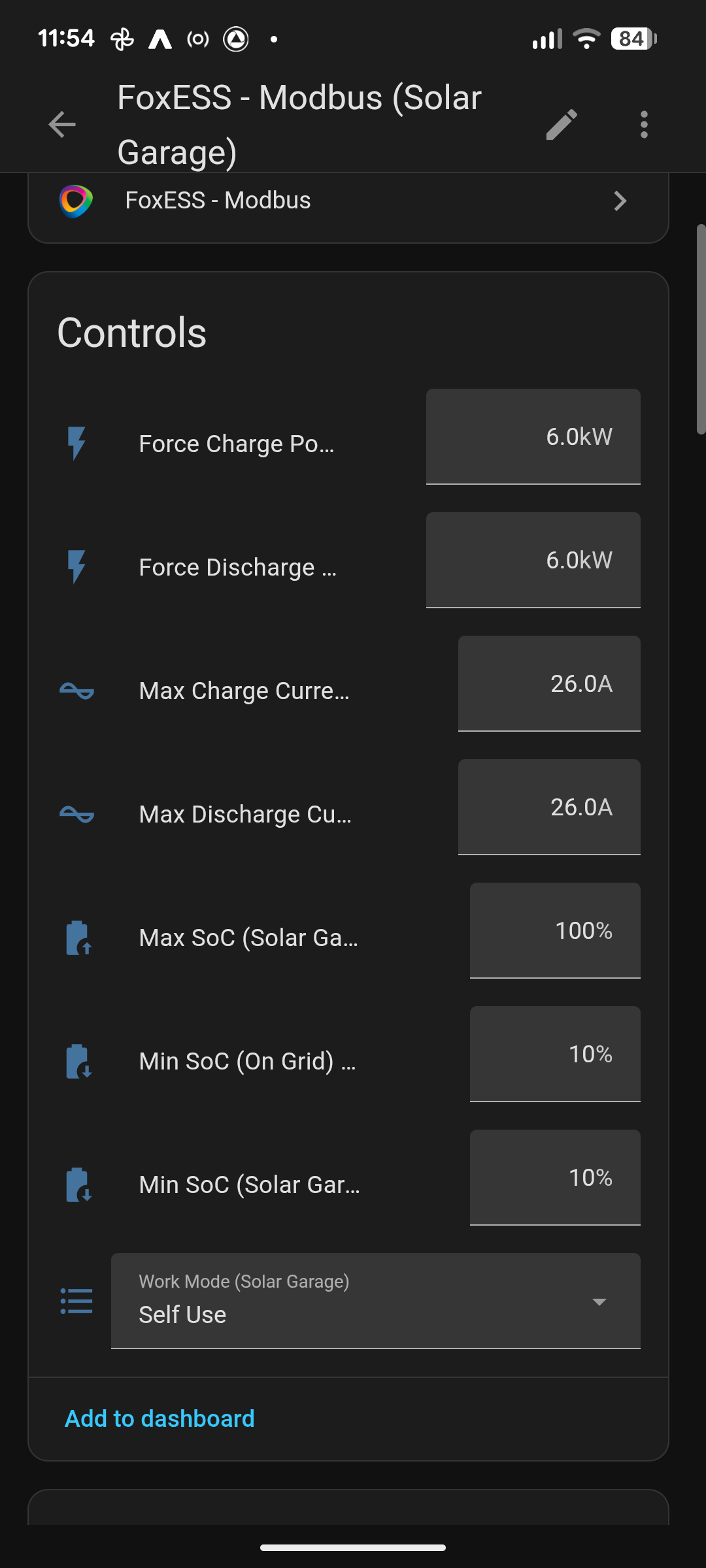Viewport: 706px width, 1568px height.
Task: Open the Work Mode Self Use selector
Action: (x=376, y=1301)
